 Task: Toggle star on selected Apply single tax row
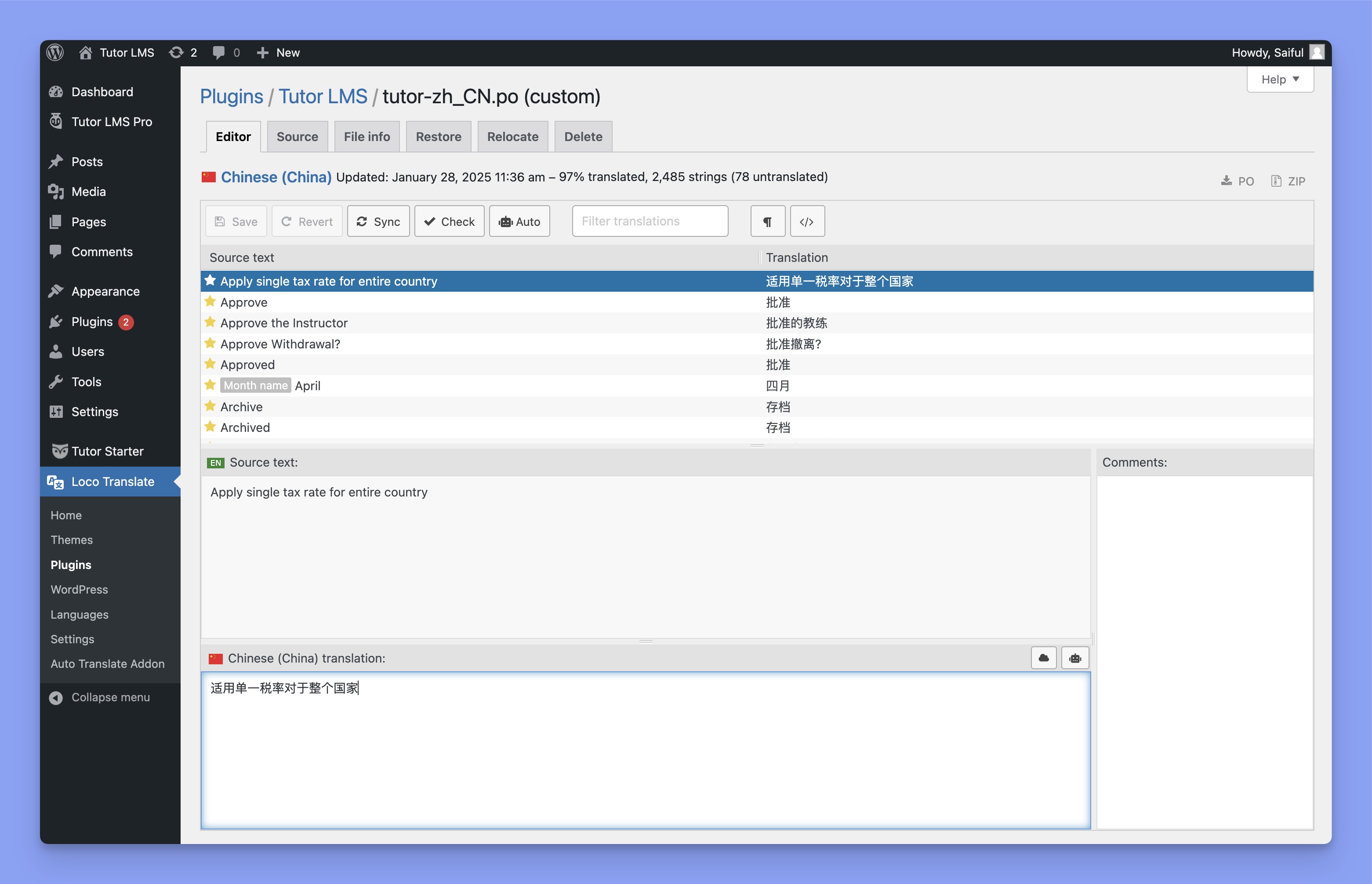tap(210, 280)
